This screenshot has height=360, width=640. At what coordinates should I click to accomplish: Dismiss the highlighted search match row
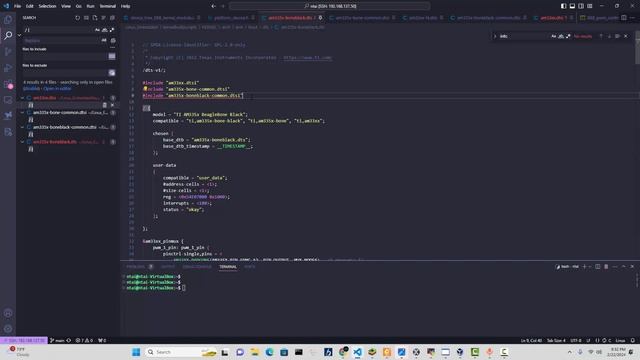[x=113, y=105]
